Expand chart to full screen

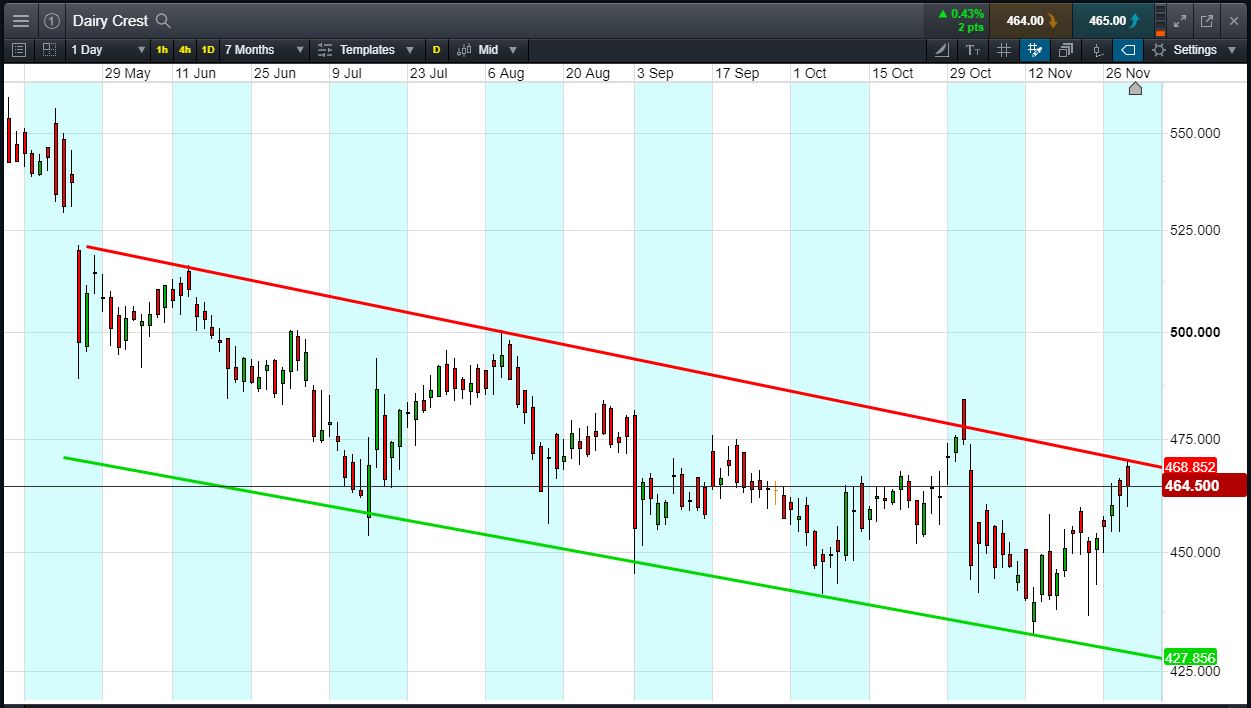pos(1181,20)
